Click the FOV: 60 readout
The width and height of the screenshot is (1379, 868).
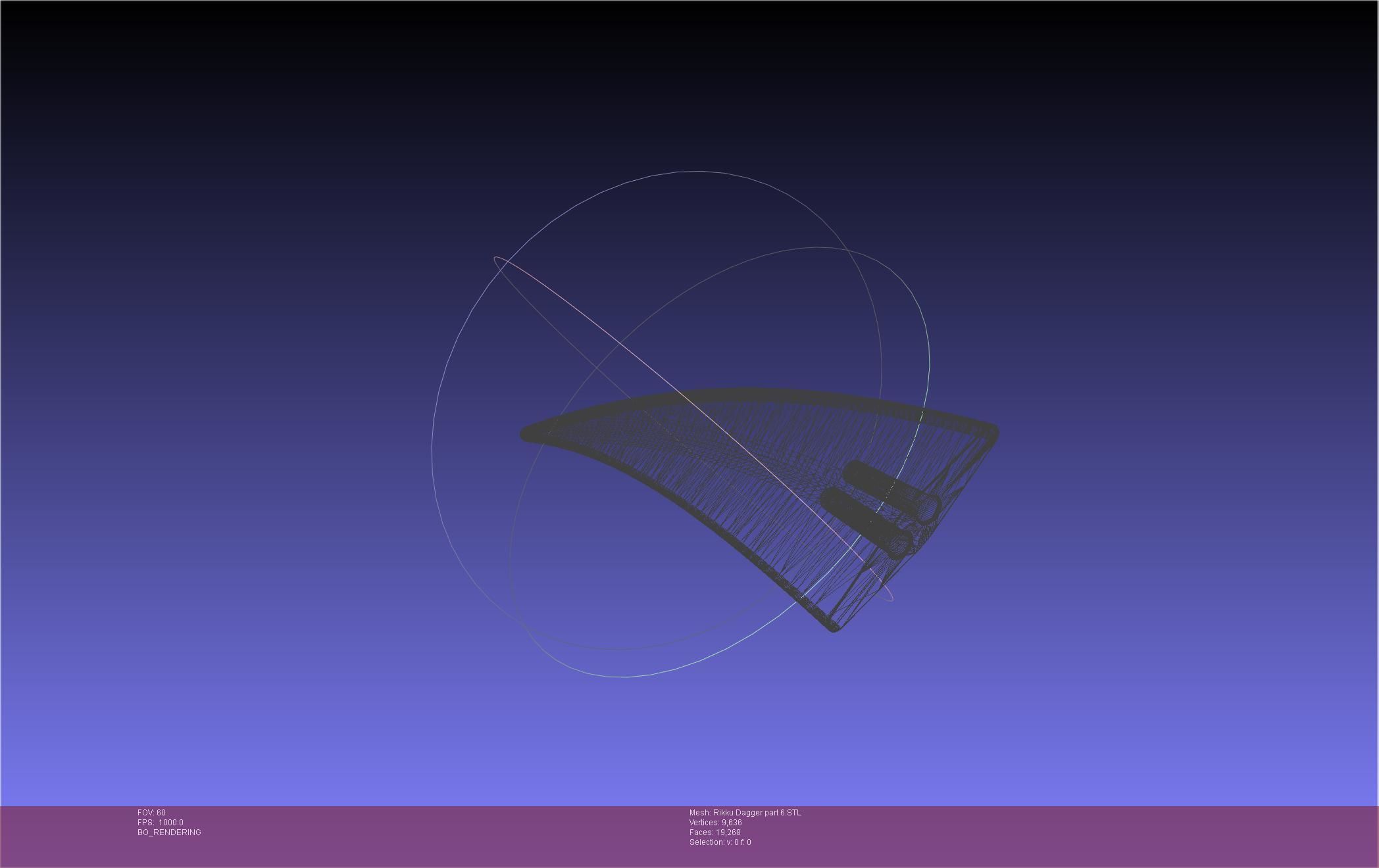151,813
